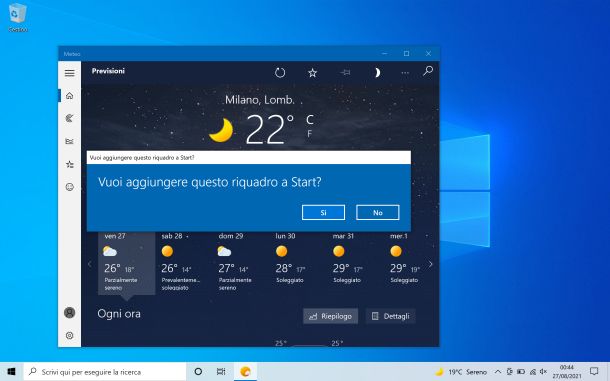610x381 pixels.
Task: Open the location search magnifier icon
Action: pyautogui.click(x=428, y=71)
